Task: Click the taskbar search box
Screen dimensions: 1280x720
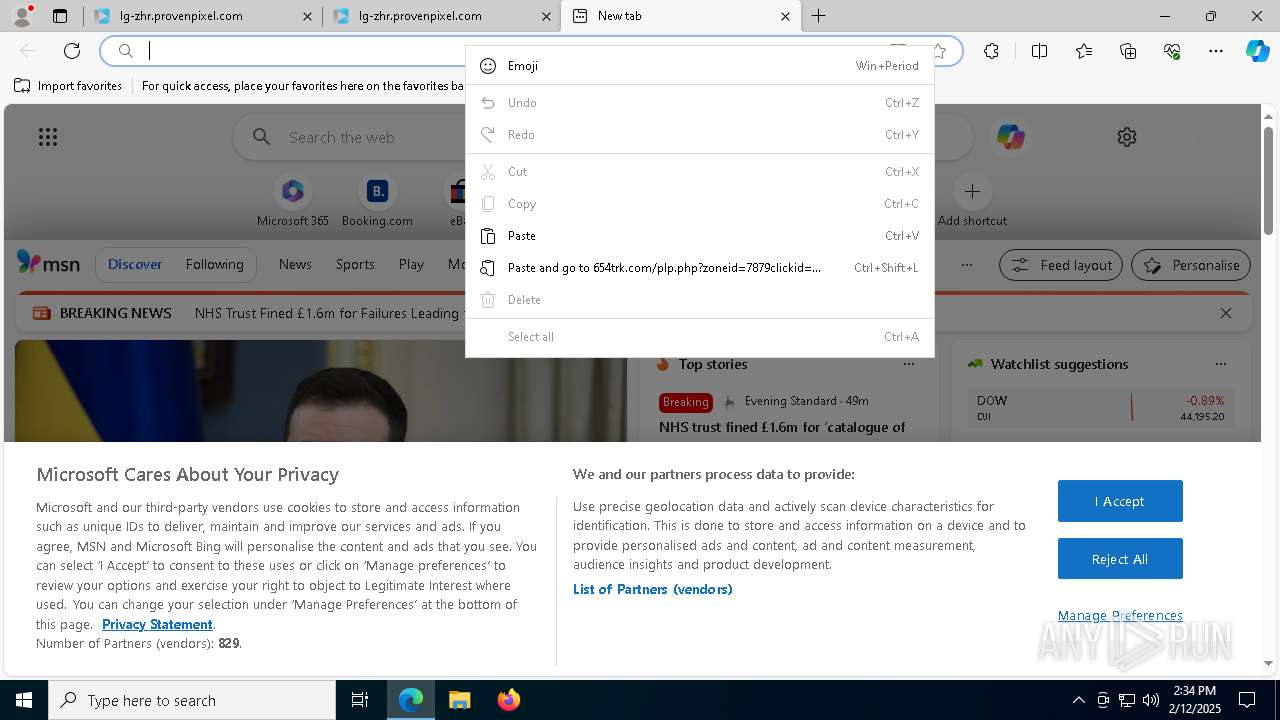Action: tap(192, 700)
